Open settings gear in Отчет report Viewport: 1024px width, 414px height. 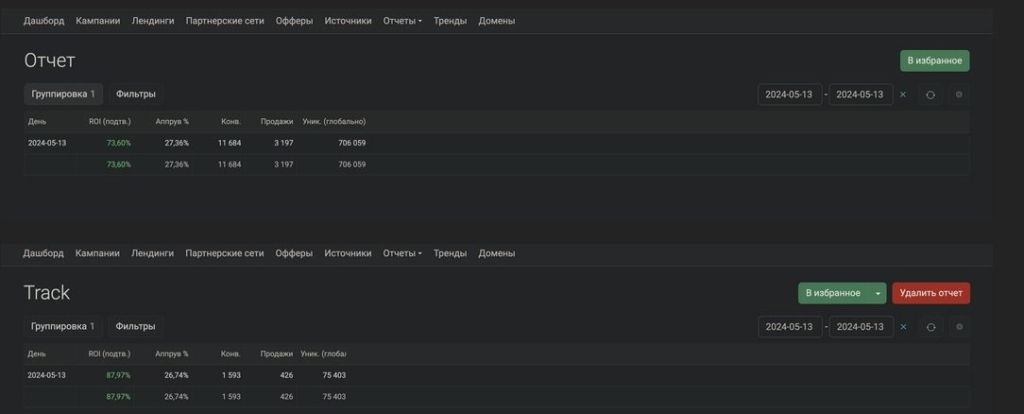(x=959, y=95)
